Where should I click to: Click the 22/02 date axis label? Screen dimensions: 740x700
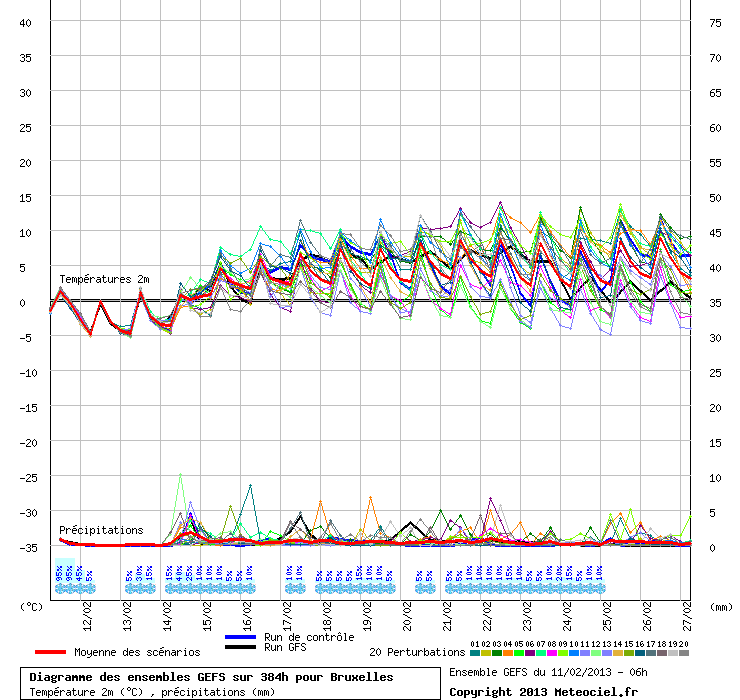[x=488, y=616]
